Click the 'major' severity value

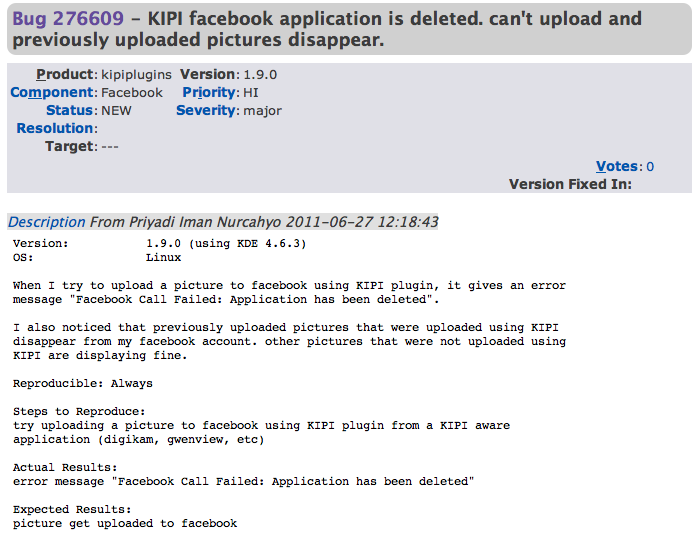point(262,111)
